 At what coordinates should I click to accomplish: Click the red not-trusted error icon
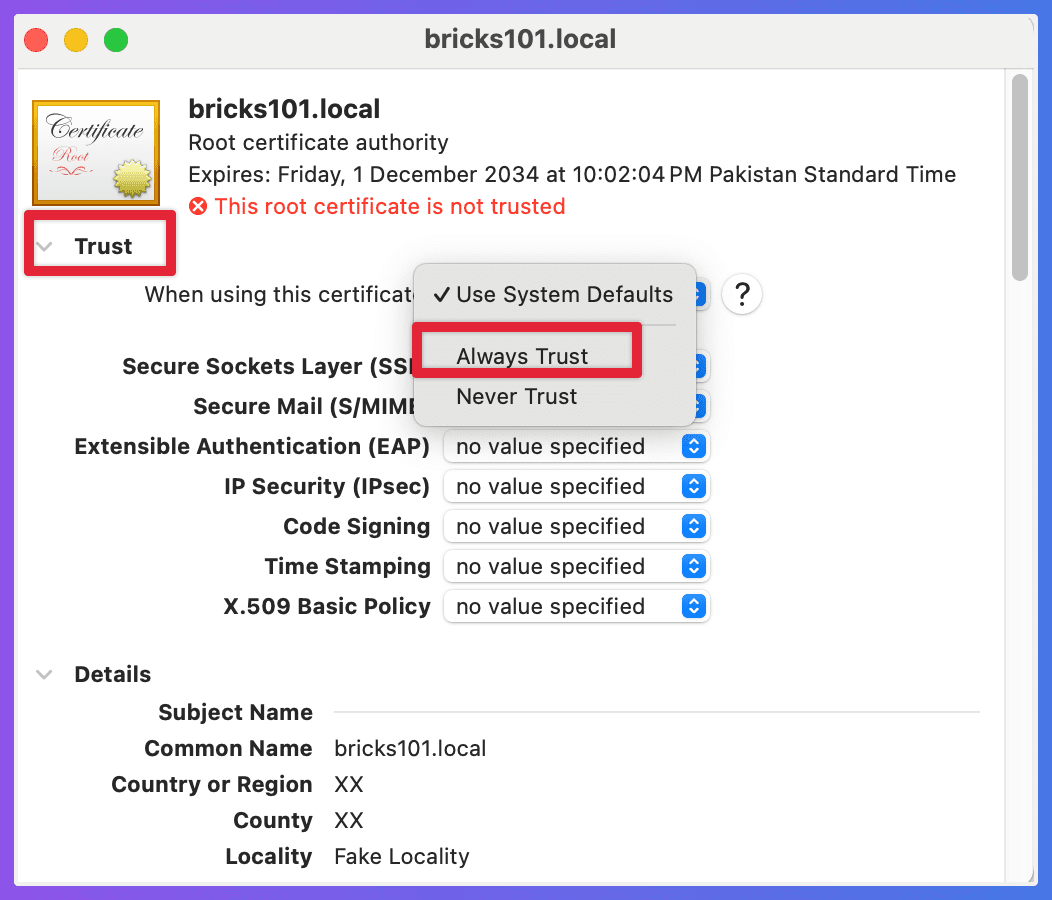click(x=198, y=207)
